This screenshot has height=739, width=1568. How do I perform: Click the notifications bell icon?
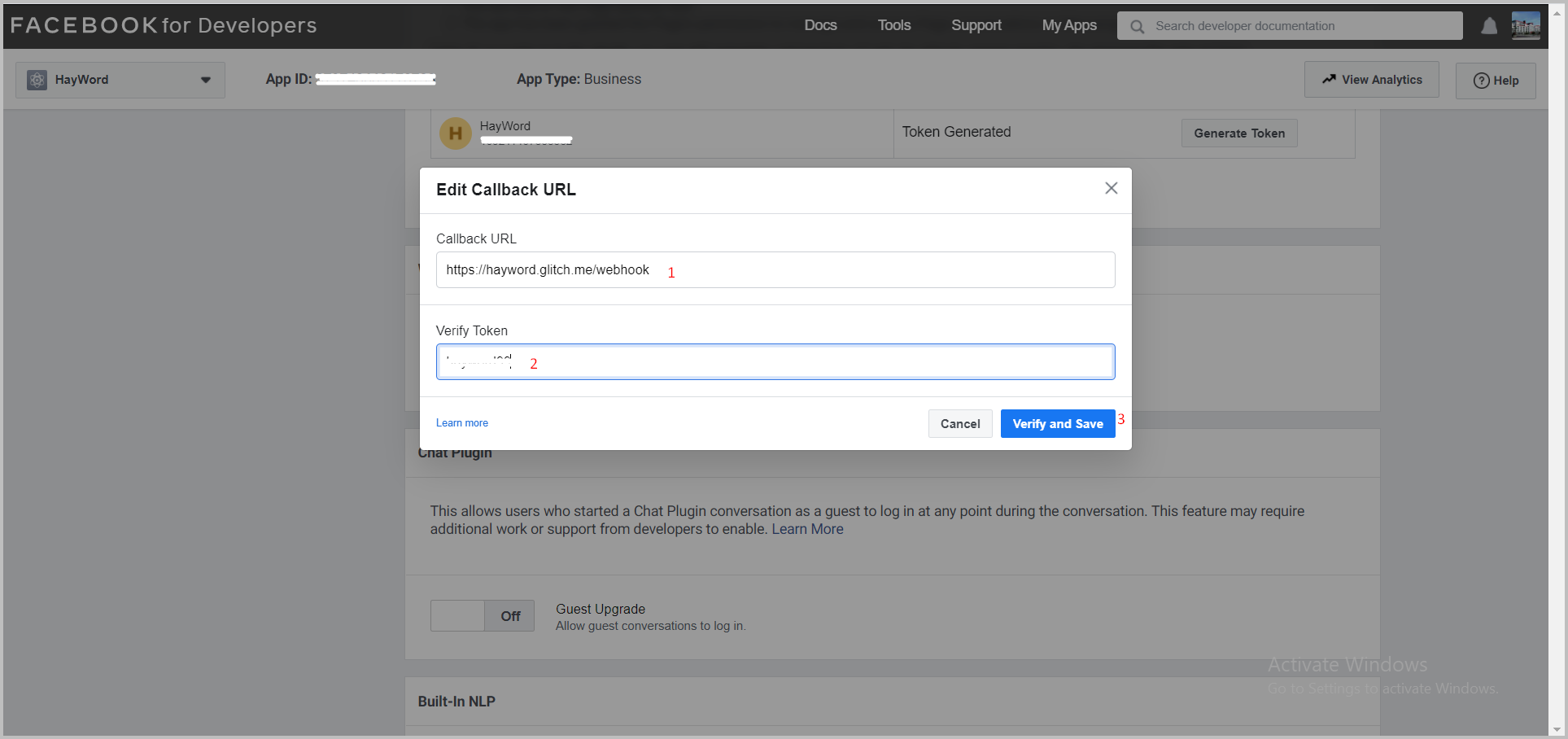click(1489, 26)
